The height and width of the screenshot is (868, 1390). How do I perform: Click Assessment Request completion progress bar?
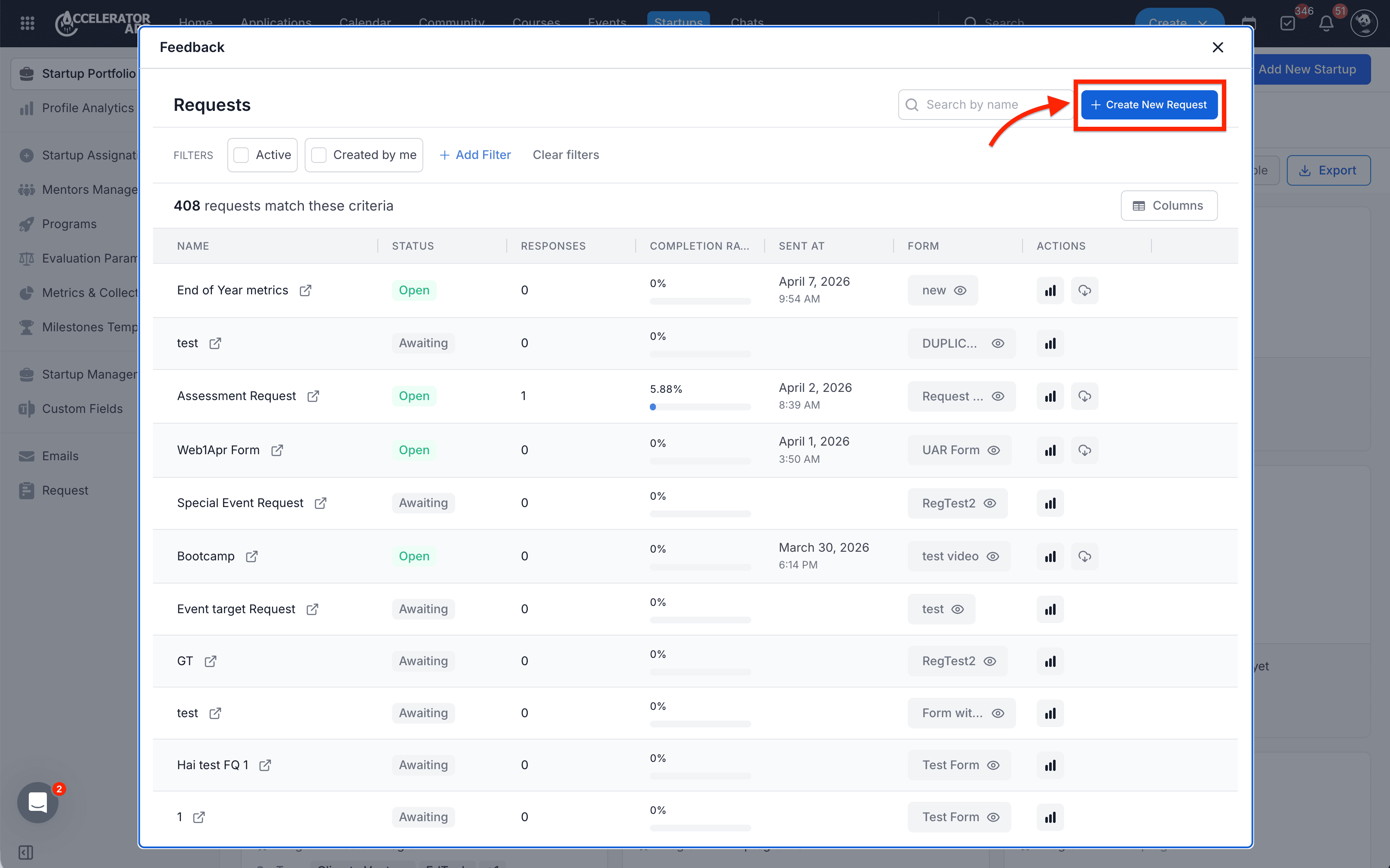tap(700, 407)
